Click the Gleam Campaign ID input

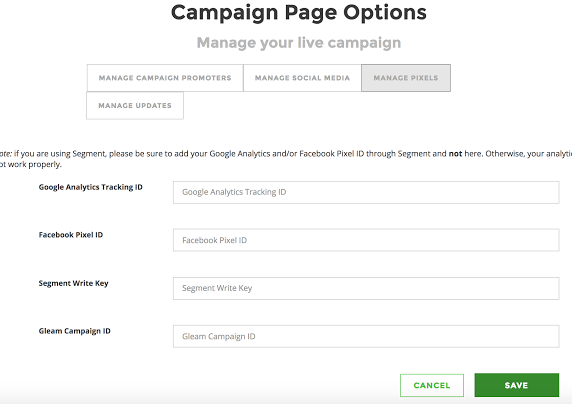(366, 336)
